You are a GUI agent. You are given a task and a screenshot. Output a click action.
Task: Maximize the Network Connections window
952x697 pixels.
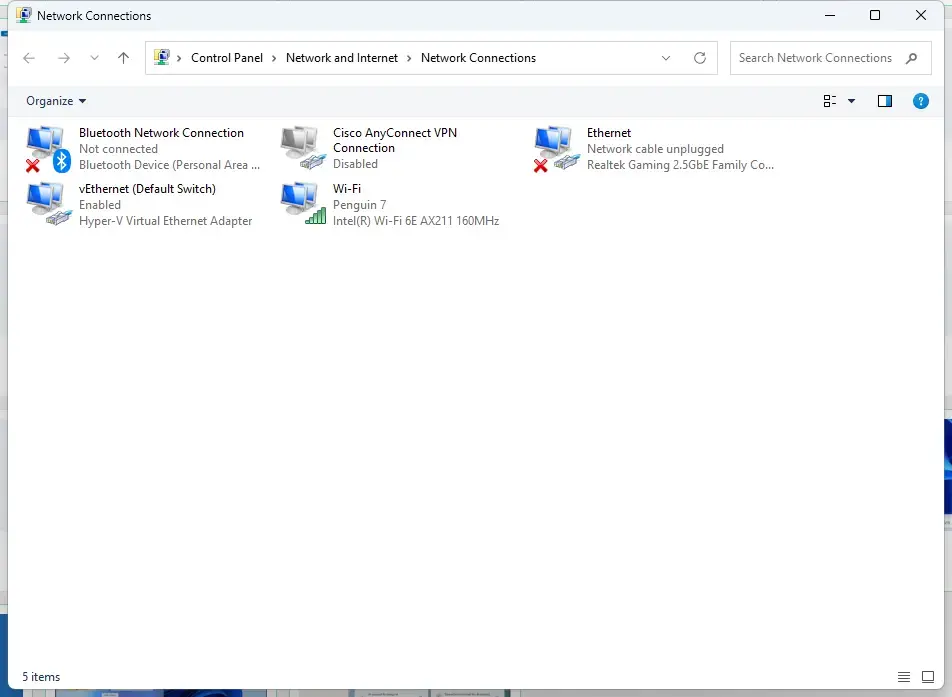pyautogui.click(x=875, y=15)
